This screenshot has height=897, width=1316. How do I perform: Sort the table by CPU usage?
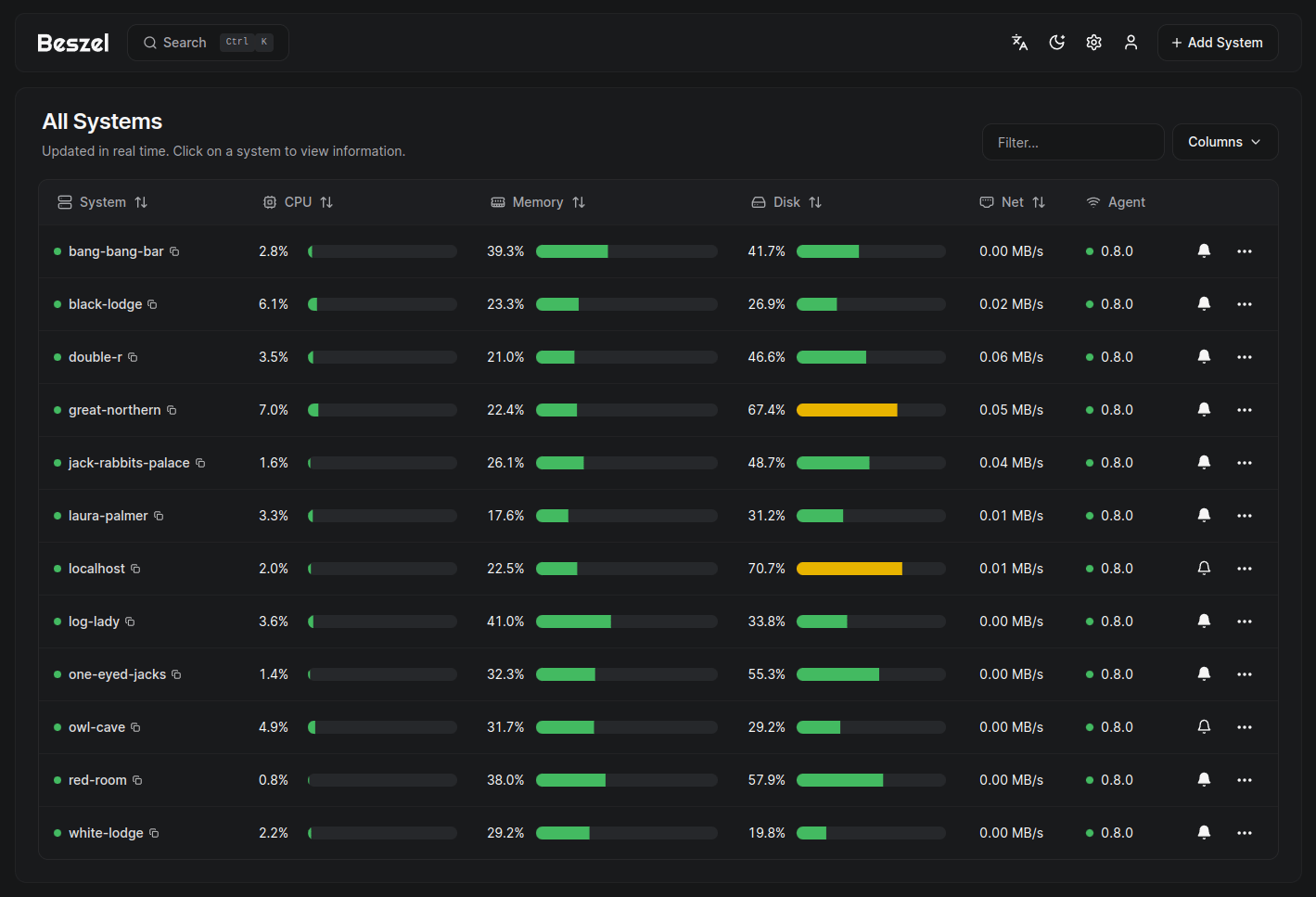pos(308,201)
